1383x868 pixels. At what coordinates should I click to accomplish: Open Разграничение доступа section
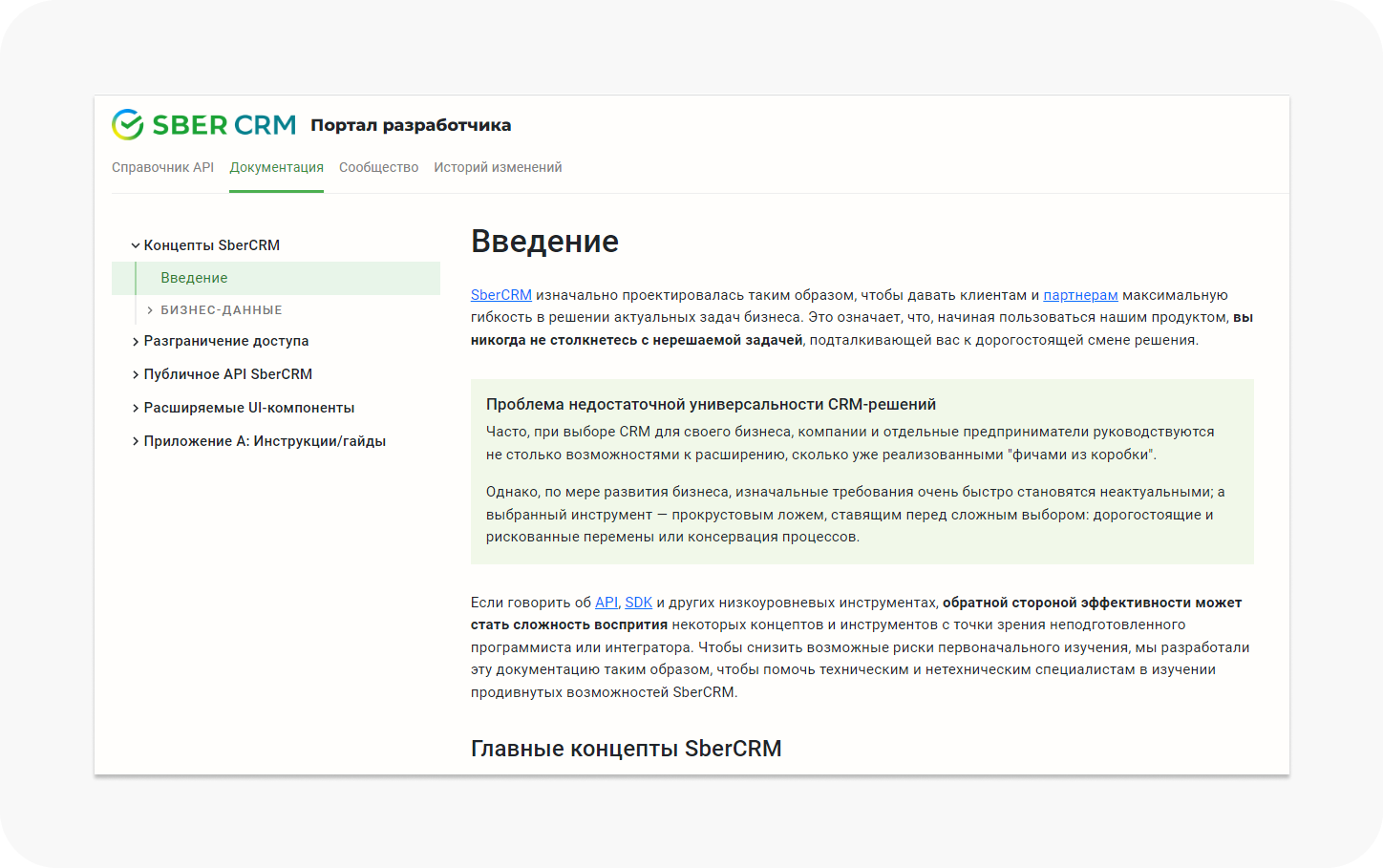tap(226, 341)
